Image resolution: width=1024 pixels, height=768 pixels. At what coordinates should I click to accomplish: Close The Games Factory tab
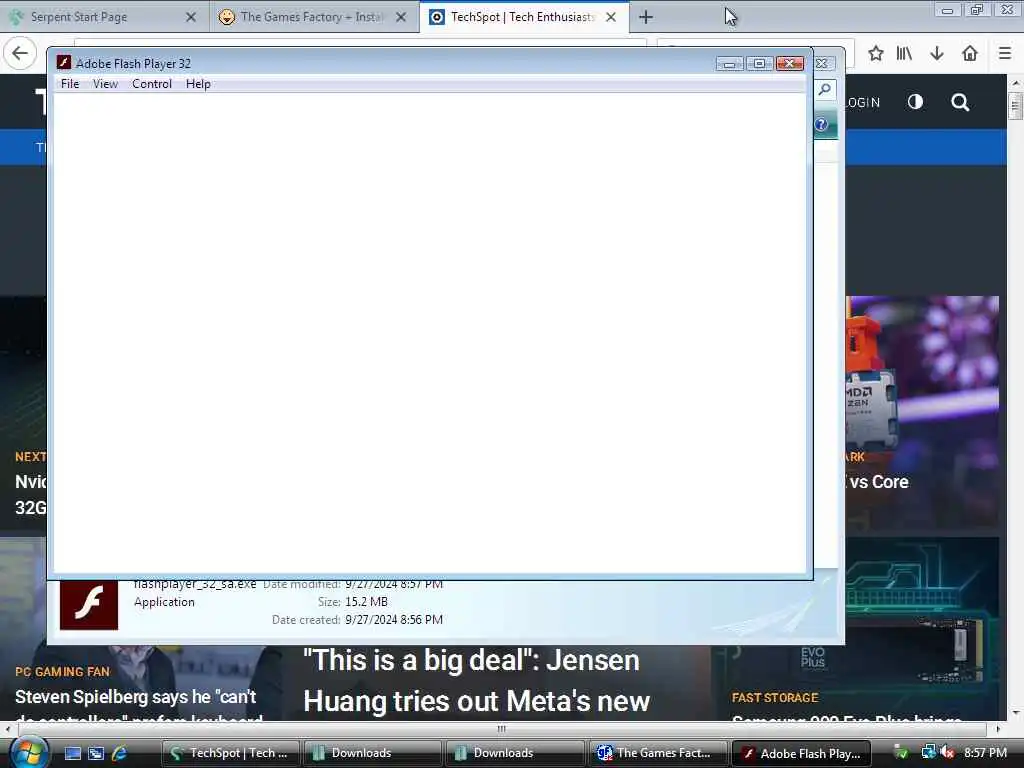[x=401, y=17]
